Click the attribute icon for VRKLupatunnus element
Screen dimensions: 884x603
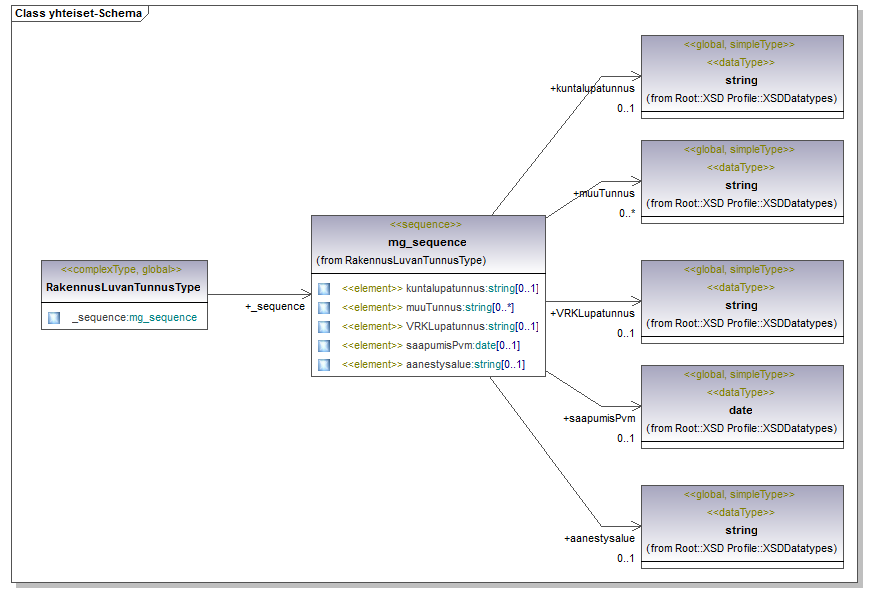[x=324, y=327]
